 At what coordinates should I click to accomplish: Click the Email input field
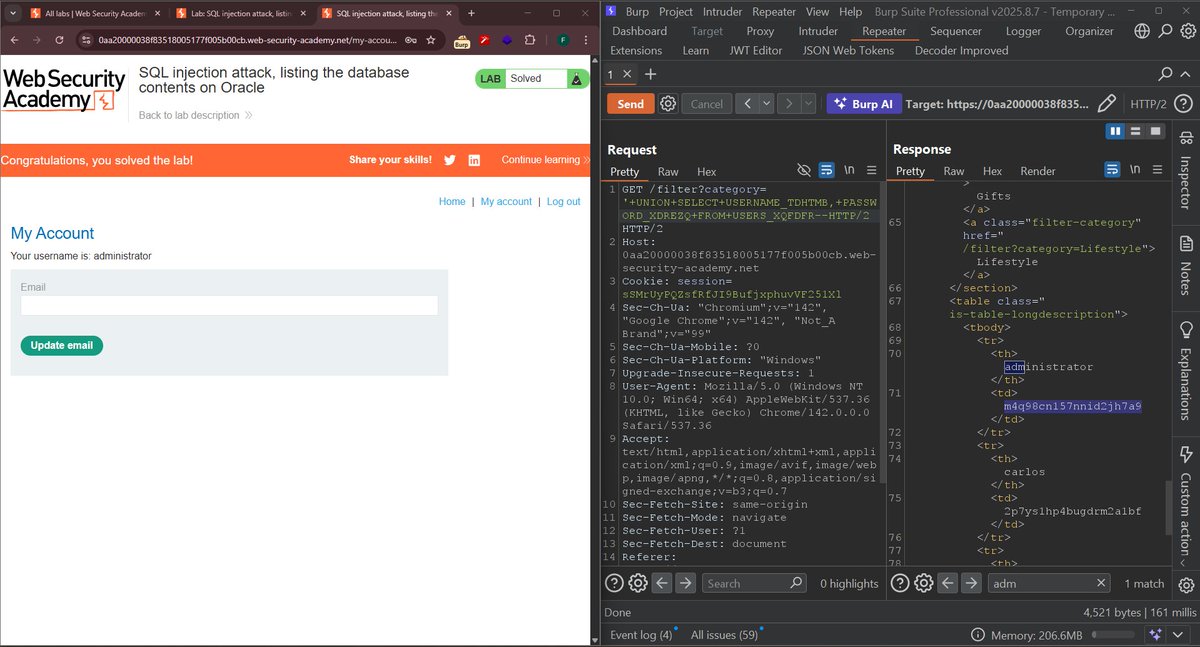[229, 306]
